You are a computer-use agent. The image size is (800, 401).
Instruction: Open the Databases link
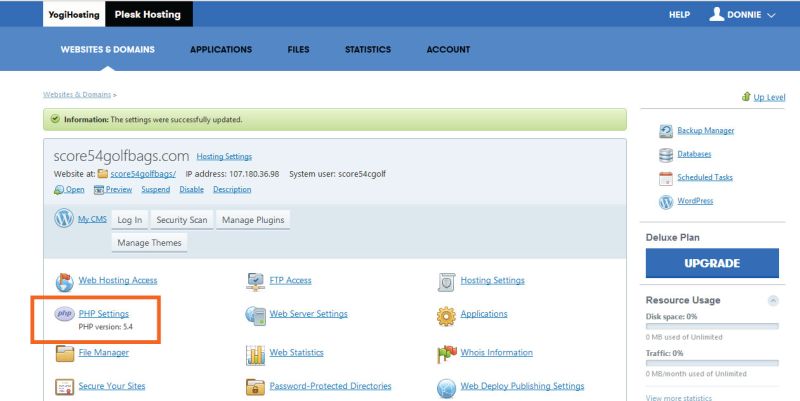pyautogui.click(x=694, y=154)
